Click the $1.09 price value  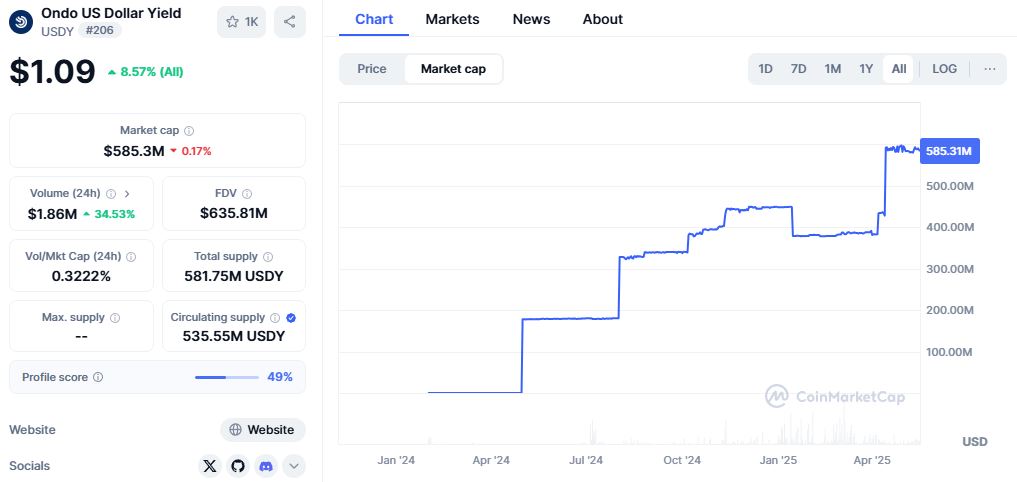(x=53, y=71)
